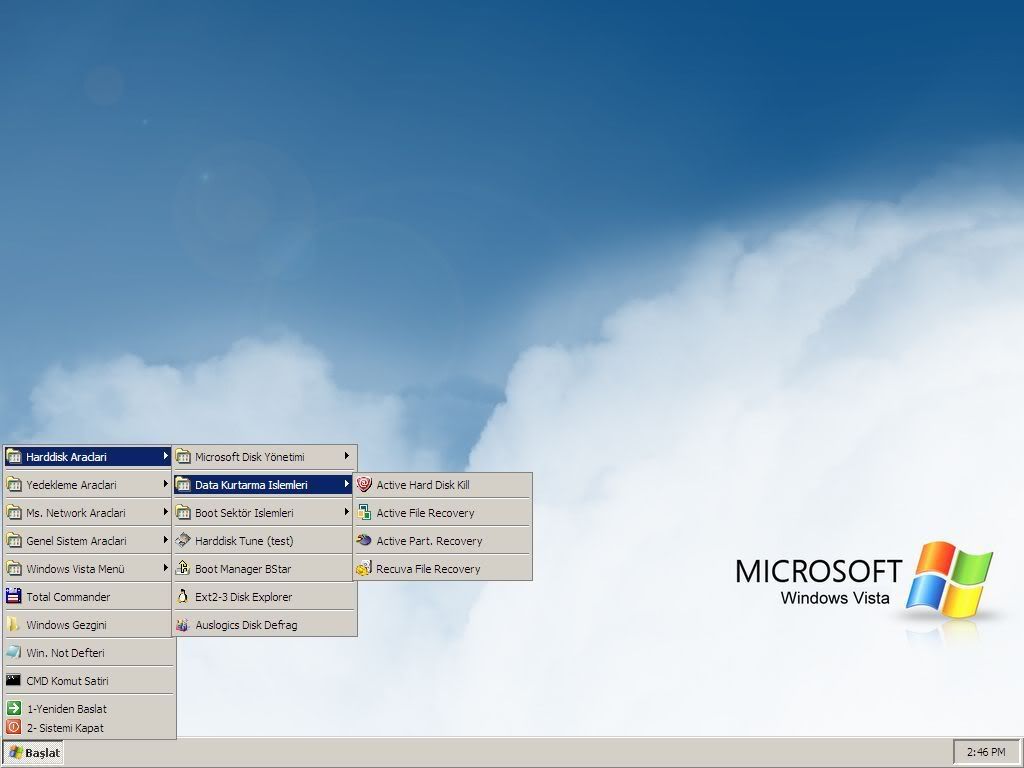The width and height of the screenshot is (1024, 768).
Task: Click the Windows Vista Menü folder icon
Action: coord(14,569)
